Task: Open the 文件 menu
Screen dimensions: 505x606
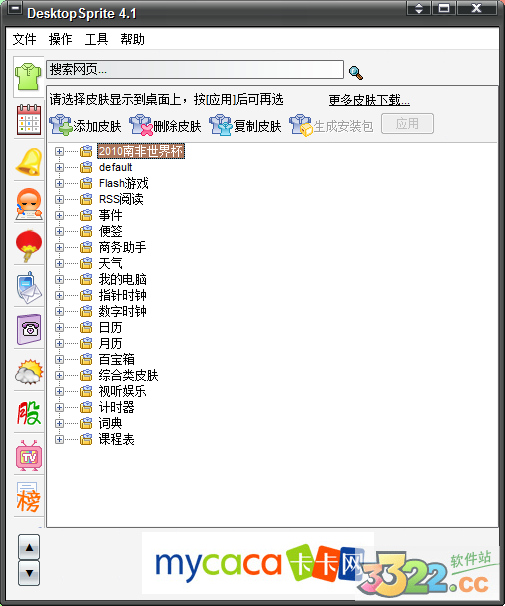Action: (24, 39)
